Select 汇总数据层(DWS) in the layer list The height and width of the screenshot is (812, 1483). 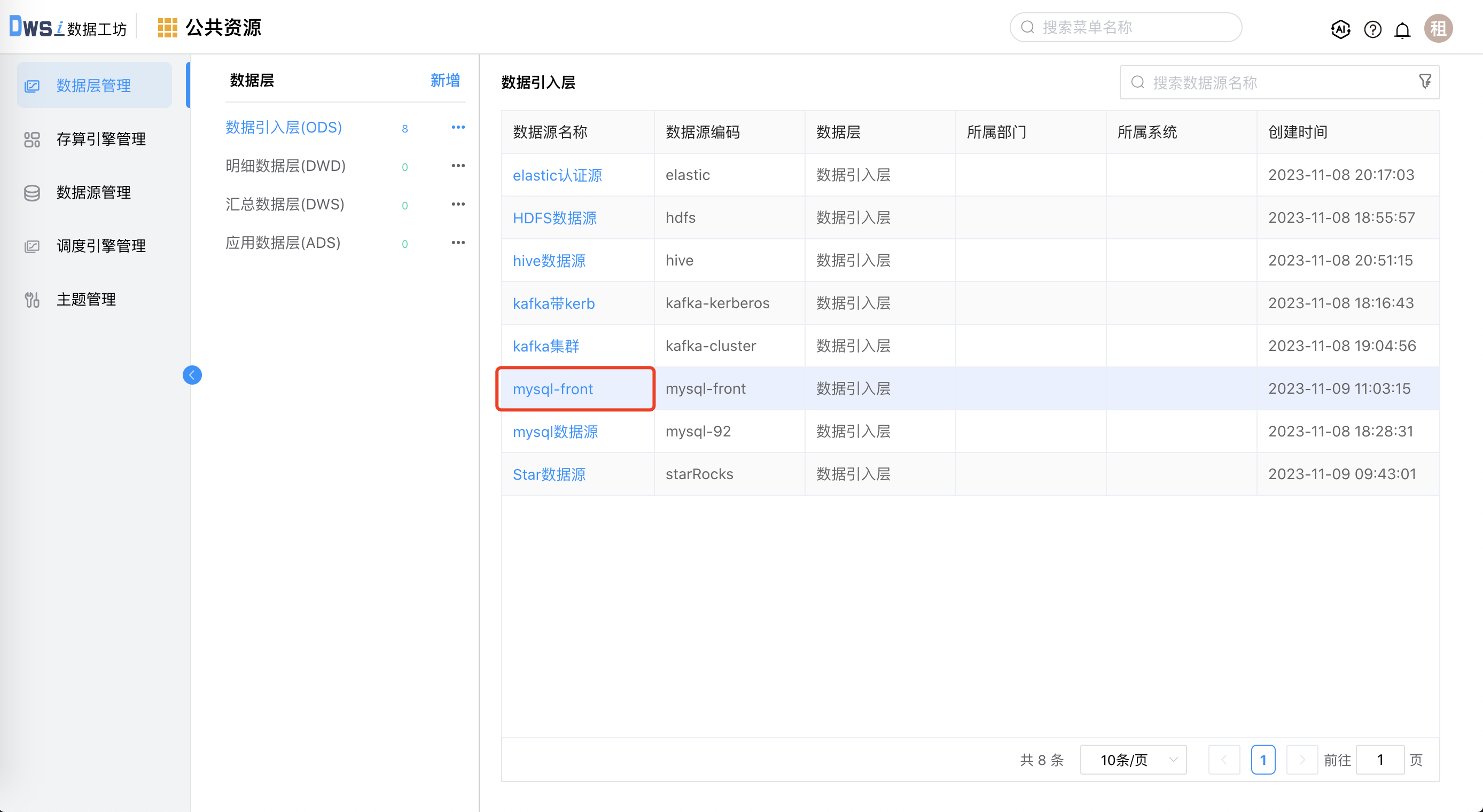(x=284, y=205)
